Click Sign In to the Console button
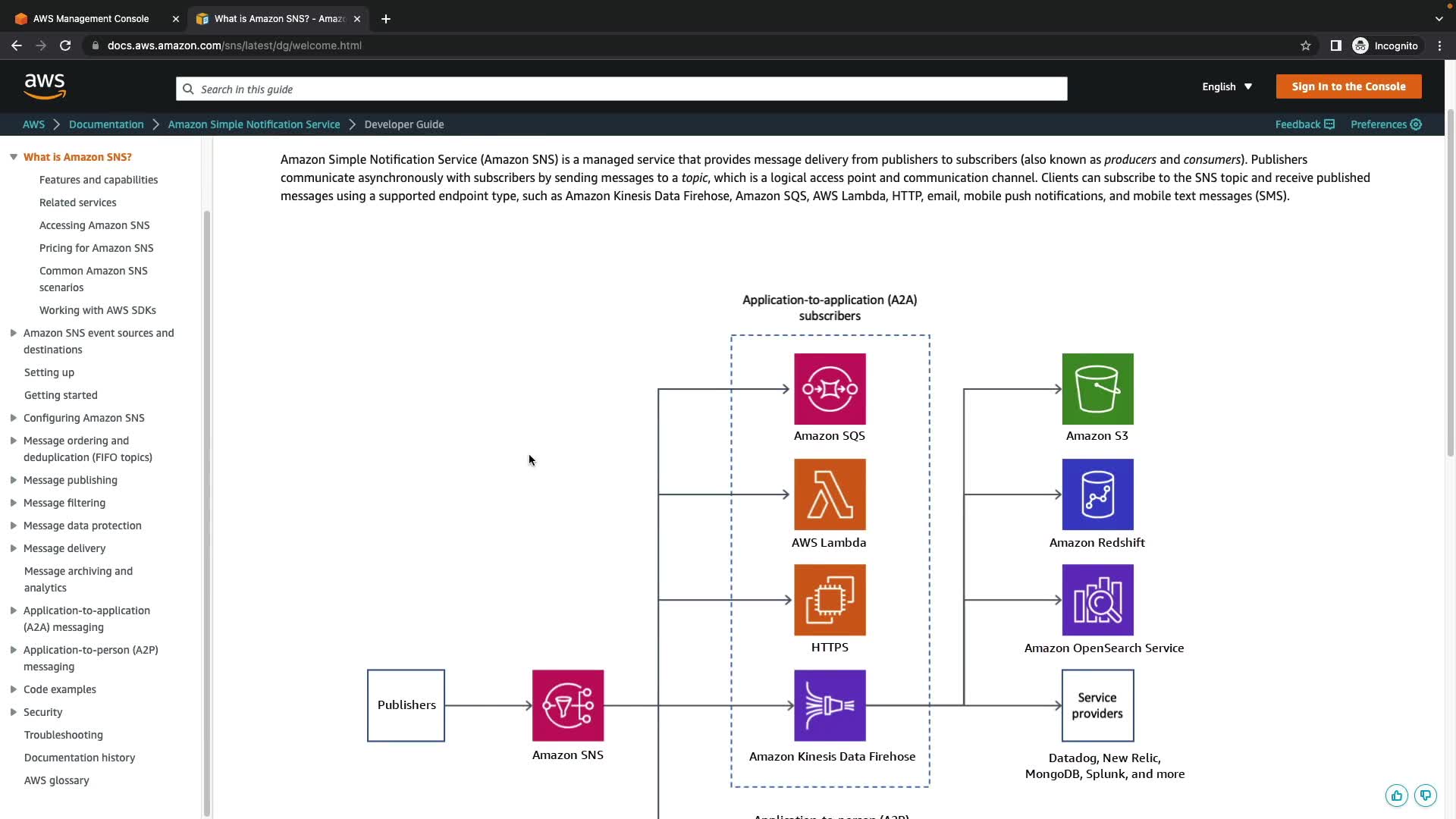Viewport: 1456px width, 819px height. (1348, 86)
